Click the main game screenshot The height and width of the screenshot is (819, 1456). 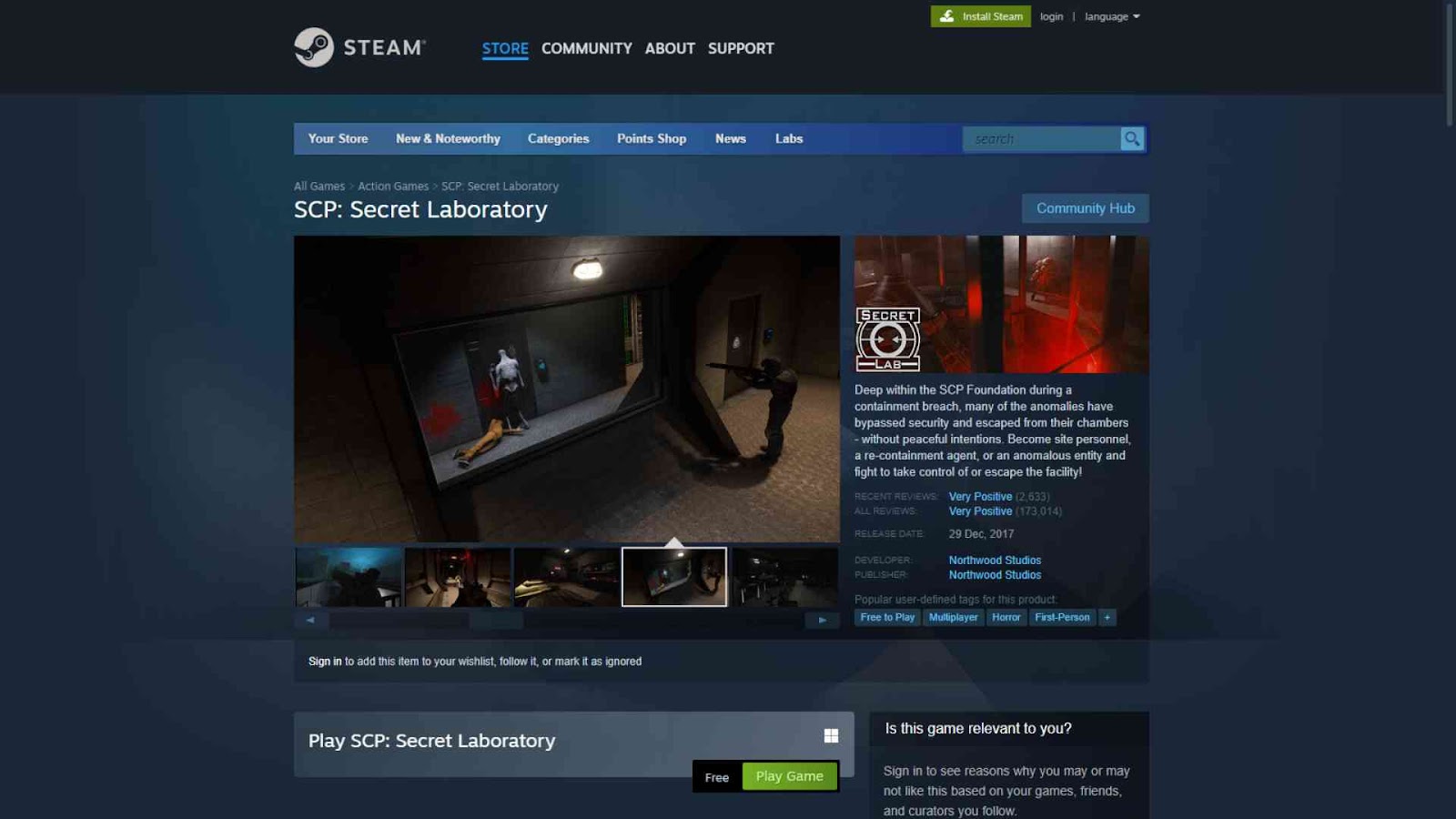pyautogui.click(x=566, y=389)
